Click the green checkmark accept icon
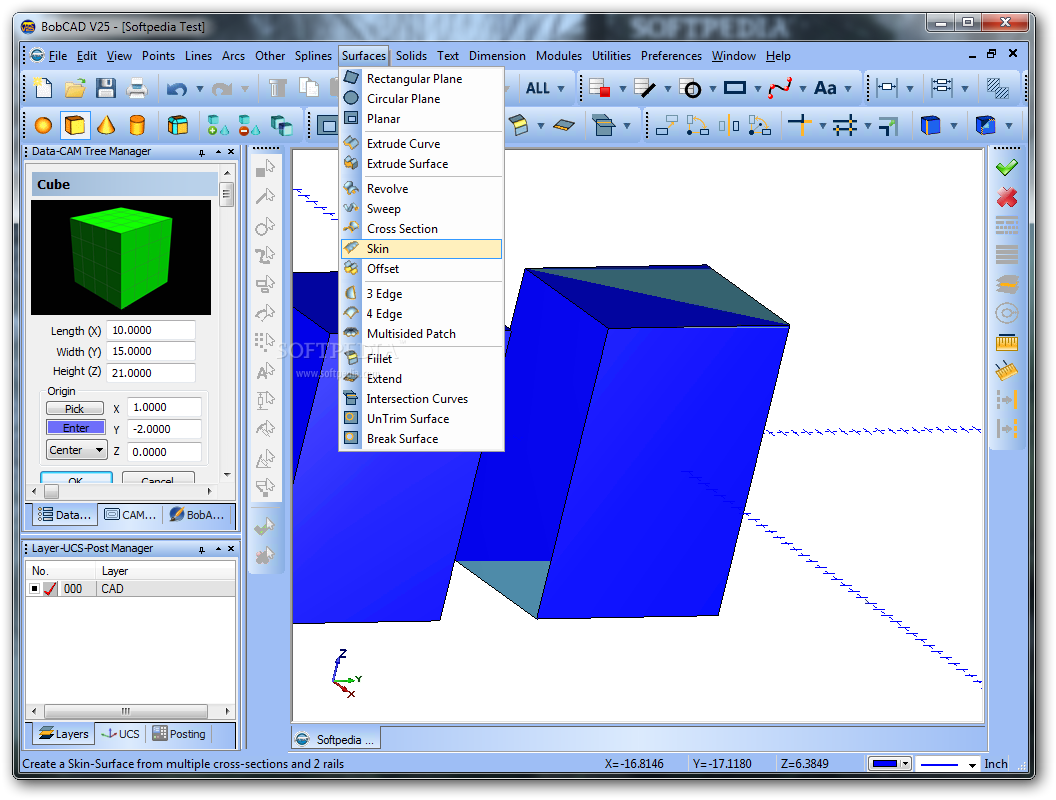 pos(1007,167)
